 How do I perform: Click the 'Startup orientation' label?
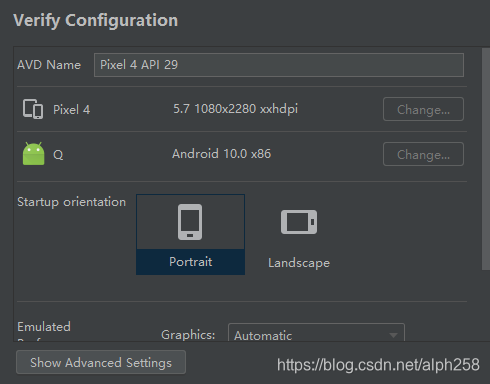pyautogui.click(x=72, y=202)
